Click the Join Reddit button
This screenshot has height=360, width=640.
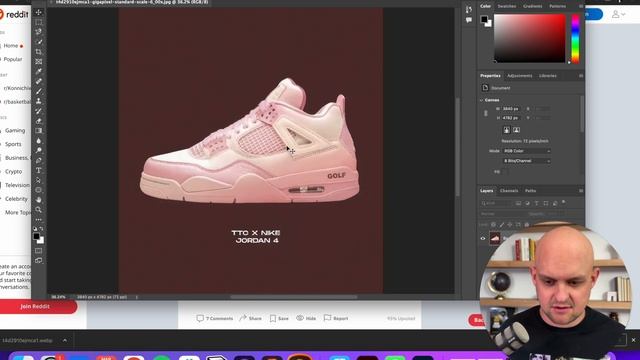point(35,307)
